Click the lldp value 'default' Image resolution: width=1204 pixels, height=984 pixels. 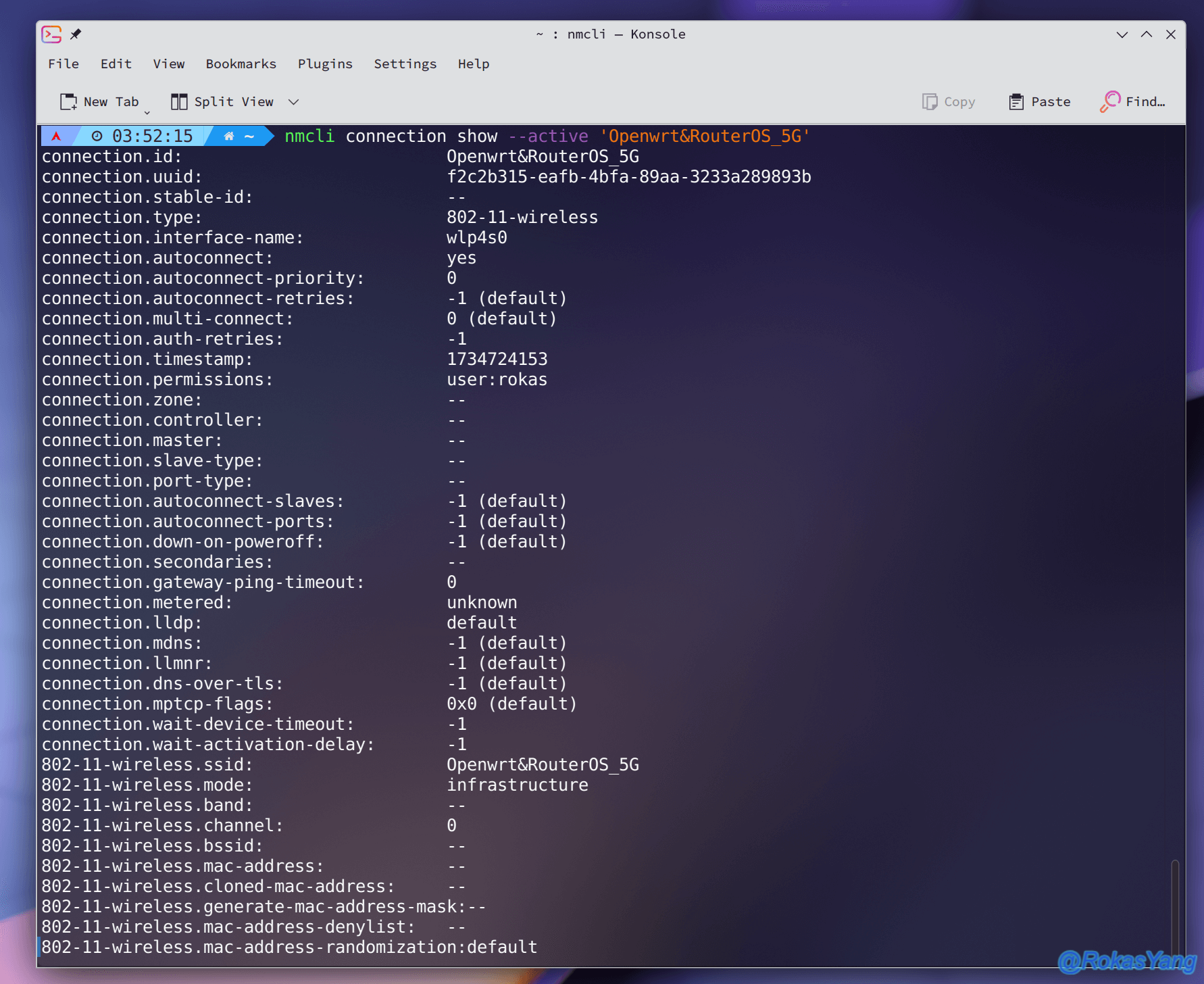pos(482,622)
